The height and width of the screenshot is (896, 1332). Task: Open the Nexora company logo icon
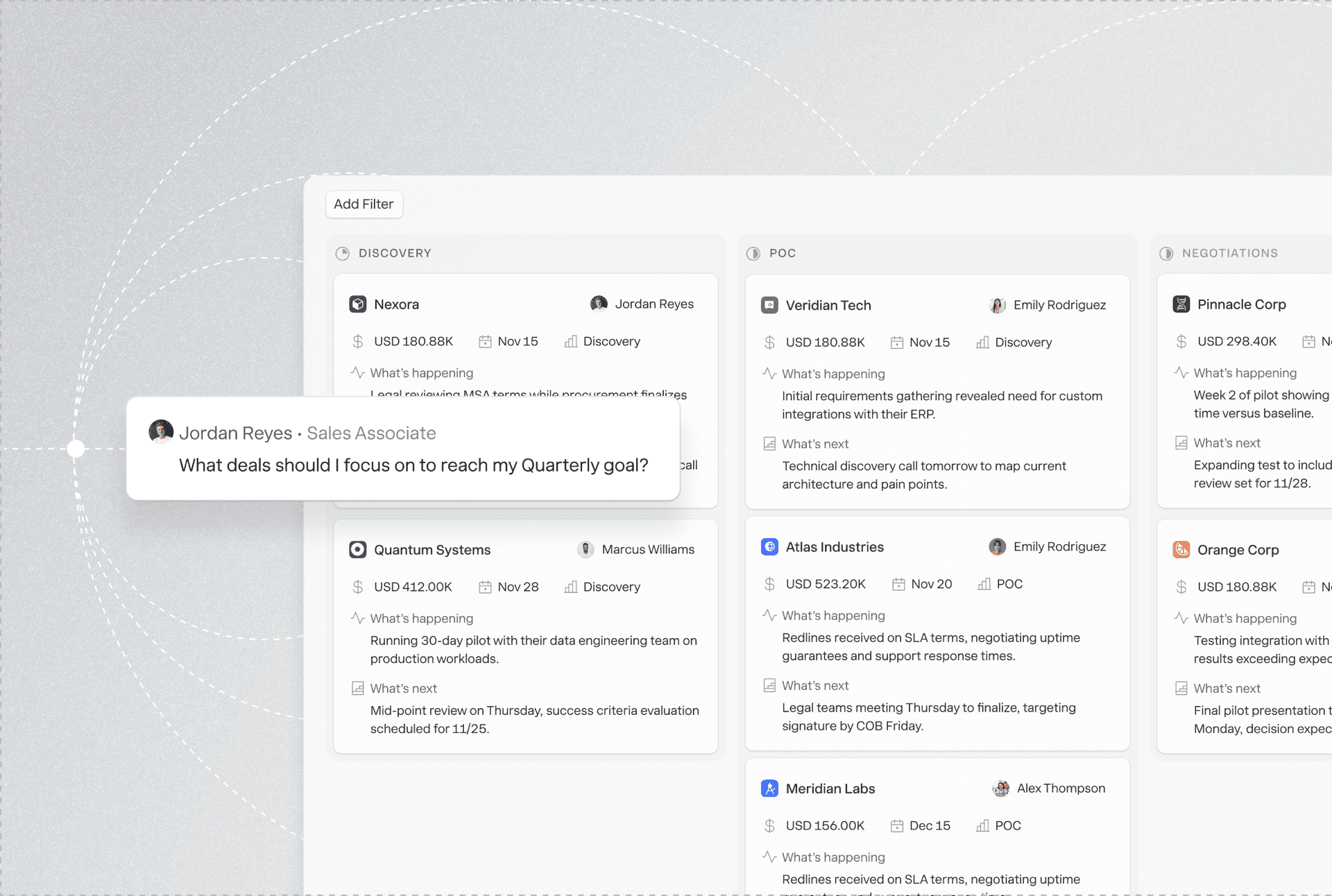coord(357,304)
